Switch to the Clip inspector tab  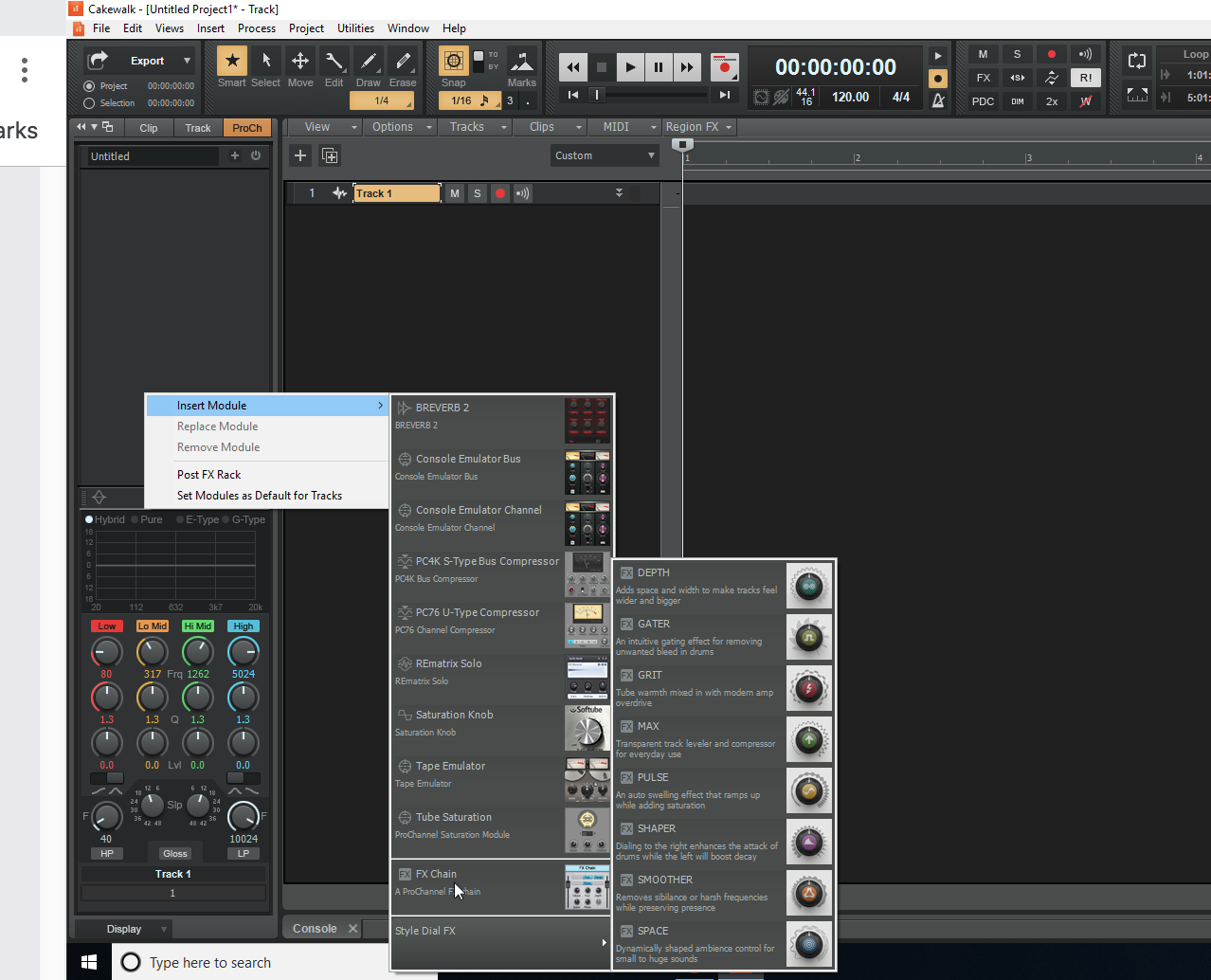coord(149,128)
